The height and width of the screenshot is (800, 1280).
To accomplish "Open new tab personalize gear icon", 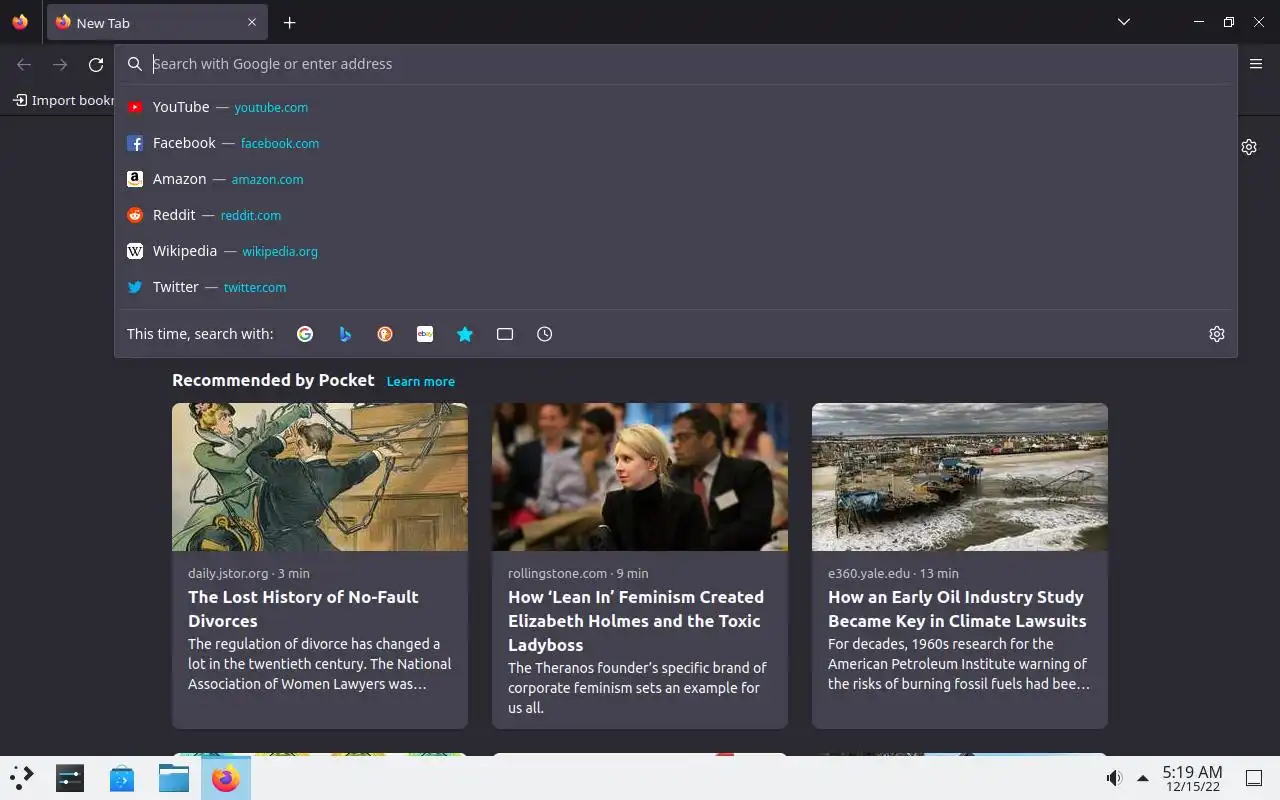I will pyautogui.click(x=1249, y=147).
